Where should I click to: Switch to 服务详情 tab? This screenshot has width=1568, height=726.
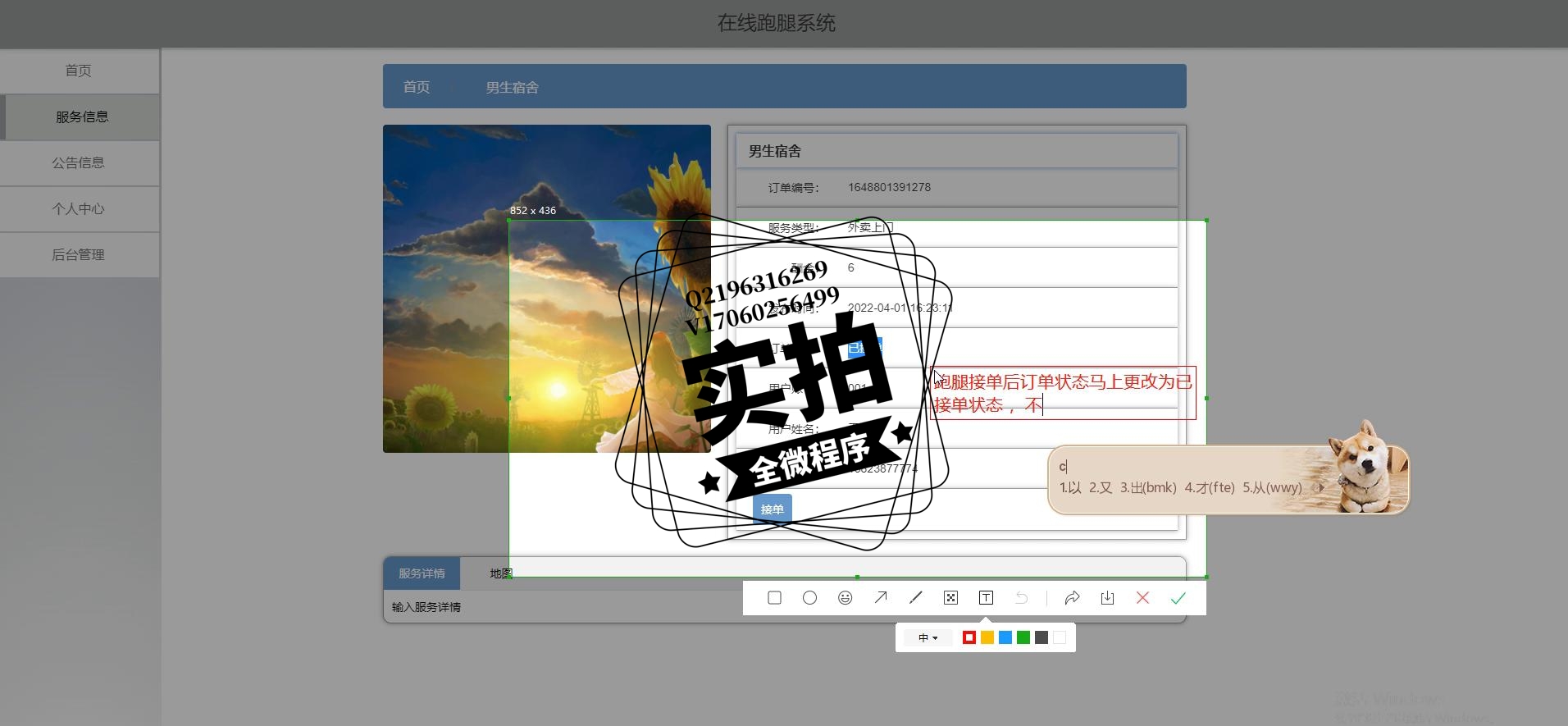pos(422,573)
